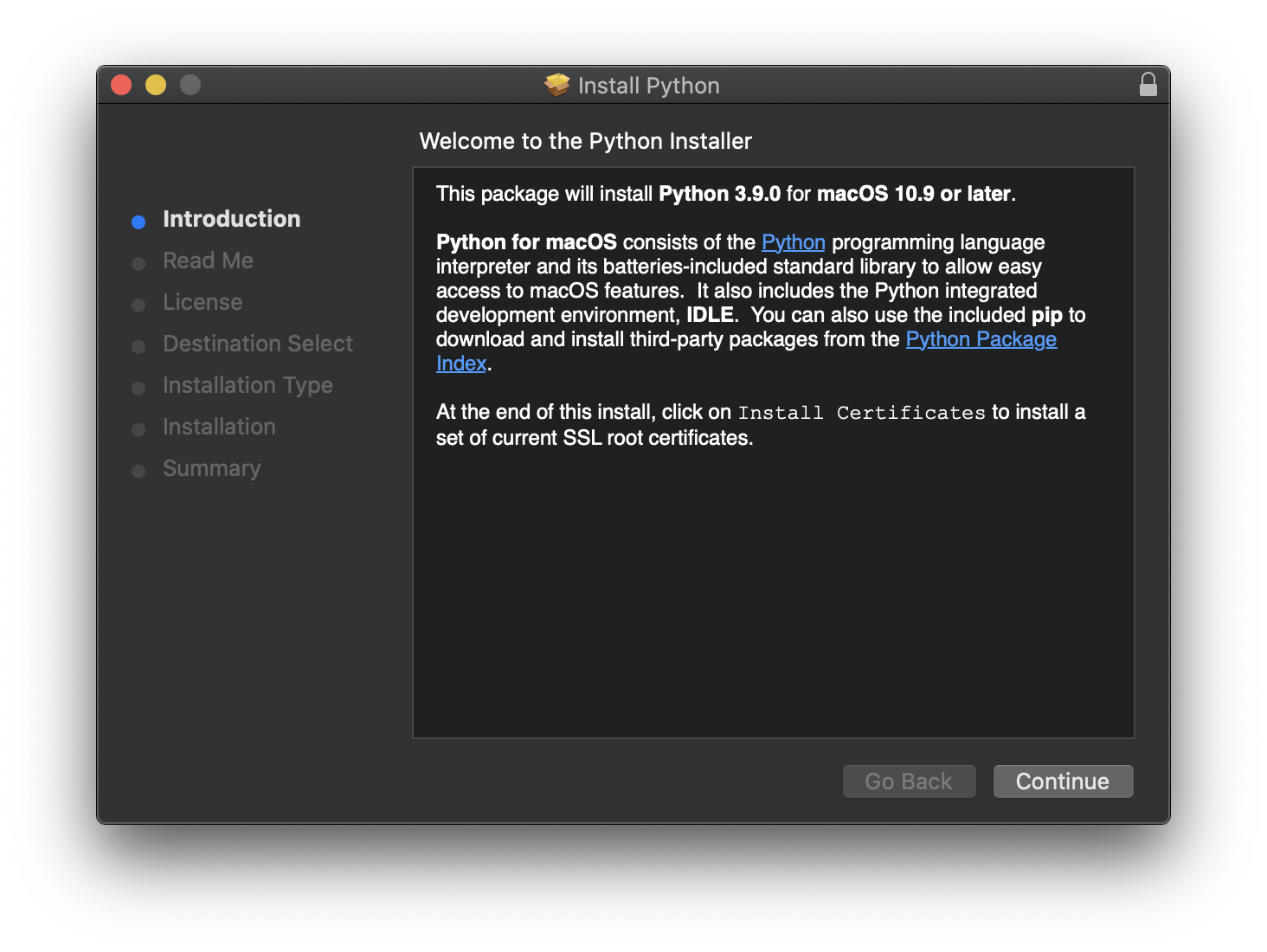Image resolution: width=1267 pixels, height=952 pixels.
Task: Click the step indicator beside Installation
Action: pyautogui.click(x=138, y=429)
